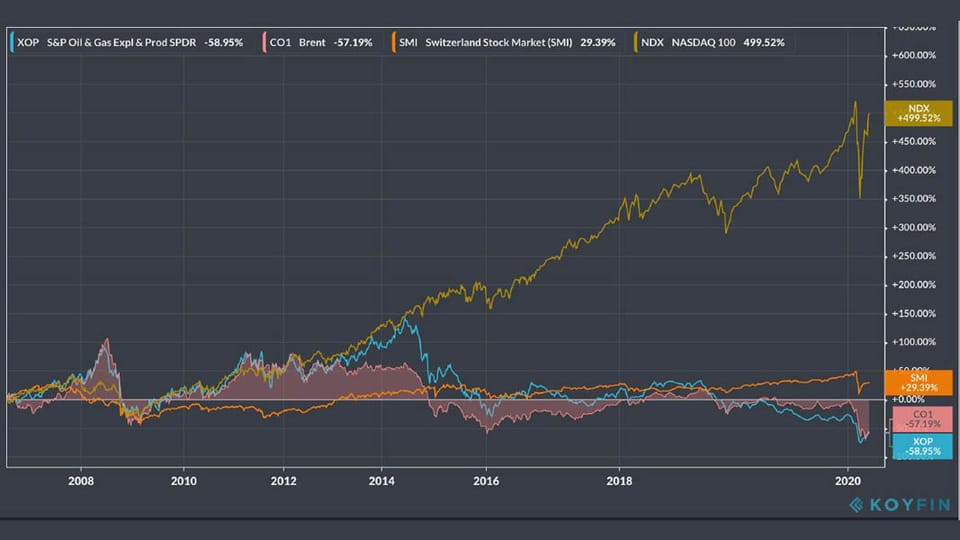
Task: Click the +400.00% label on percent axis
Action: (x=915, y=170)
